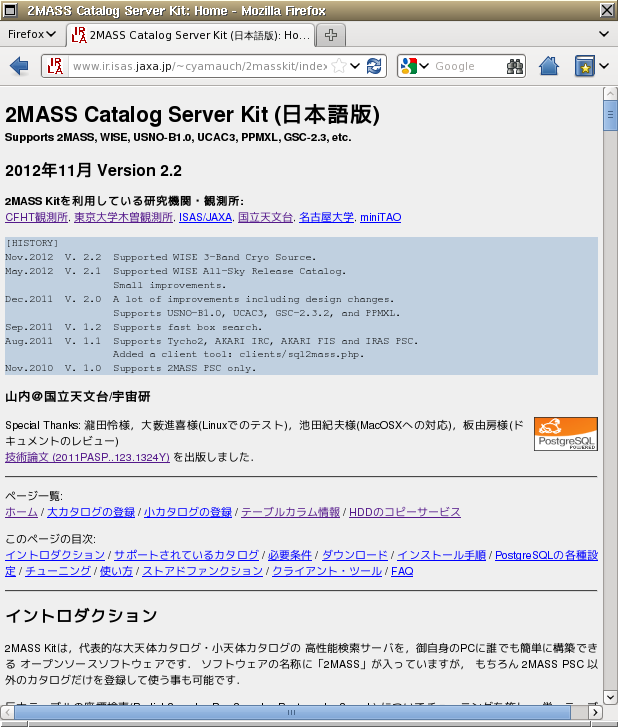Jump to サポートされているカタログ section
This screenshot has width=618, height=727.
[x=186, y=555]
